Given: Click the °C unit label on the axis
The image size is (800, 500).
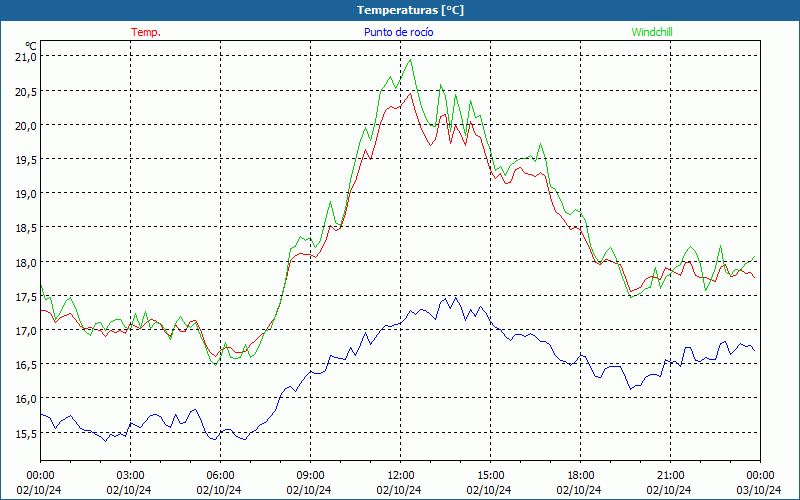Looking at the screenshot, I should click(x=31, y=45).
